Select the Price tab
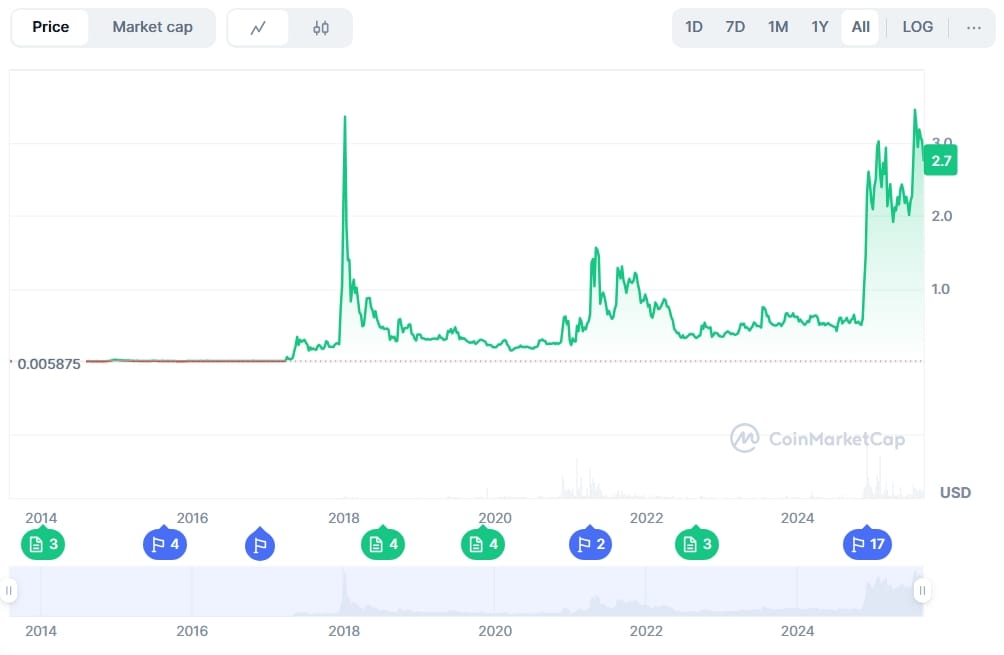This screenshot has width=1004, height=655. click(x=51, y=27)
